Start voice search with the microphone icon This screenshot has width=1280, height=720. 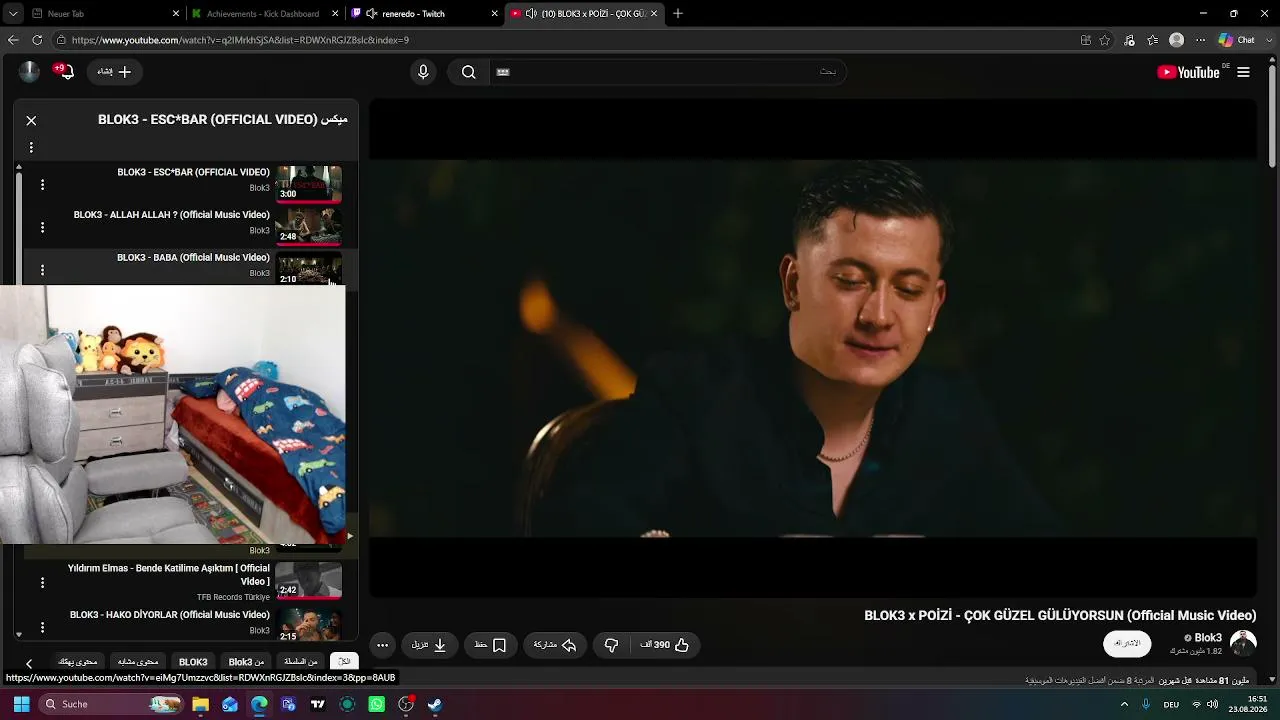(x=423, y=72)
